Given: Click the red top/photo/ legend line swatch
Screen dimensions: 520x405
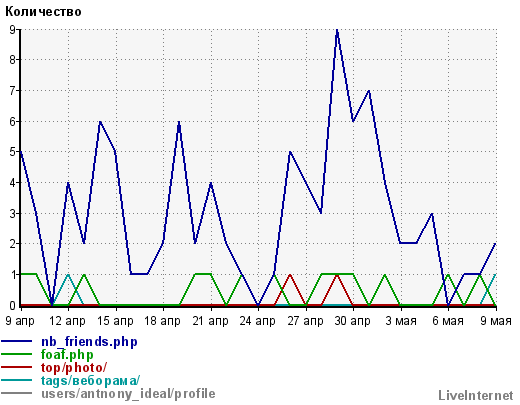Looking at the screenshot, I should (x=17, y=367).
